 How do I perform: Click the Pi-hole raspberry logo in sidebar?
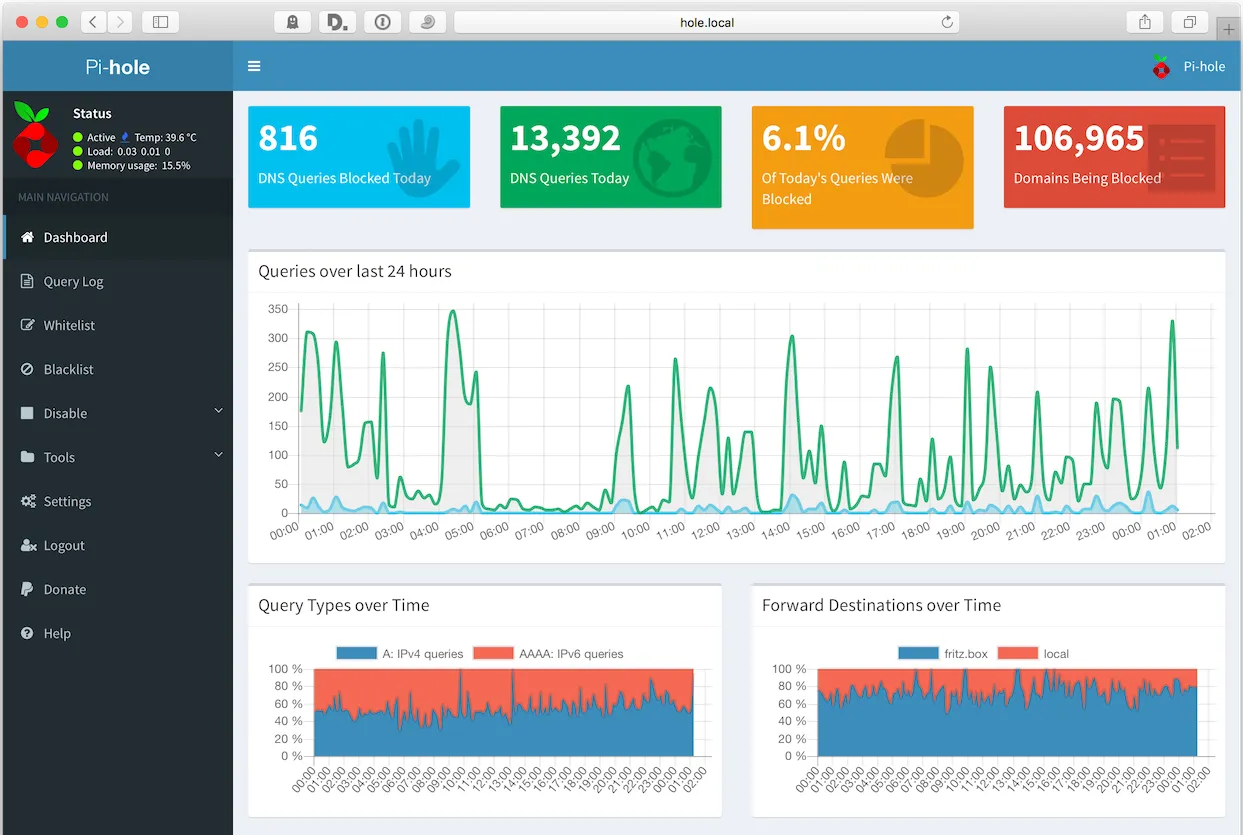36,134
